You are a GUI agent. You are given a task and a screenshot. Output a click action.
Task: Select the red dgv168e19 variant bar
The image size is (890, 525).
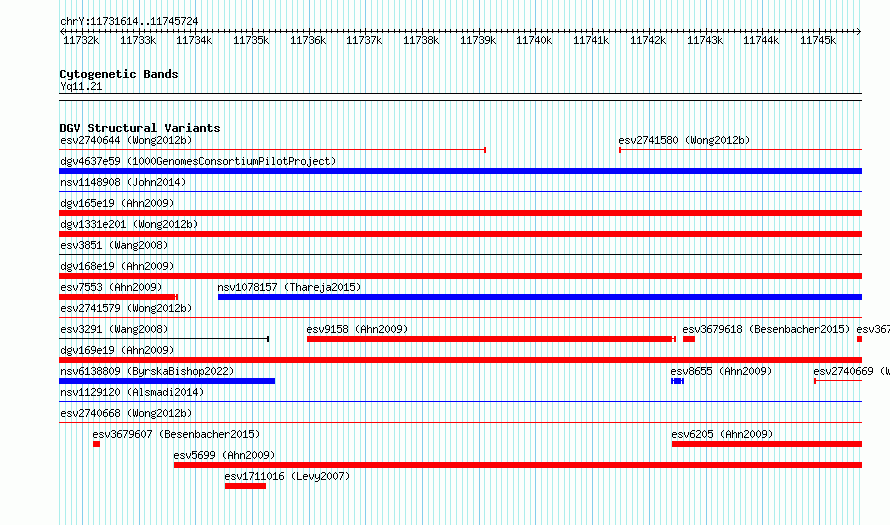click(460, 276)
